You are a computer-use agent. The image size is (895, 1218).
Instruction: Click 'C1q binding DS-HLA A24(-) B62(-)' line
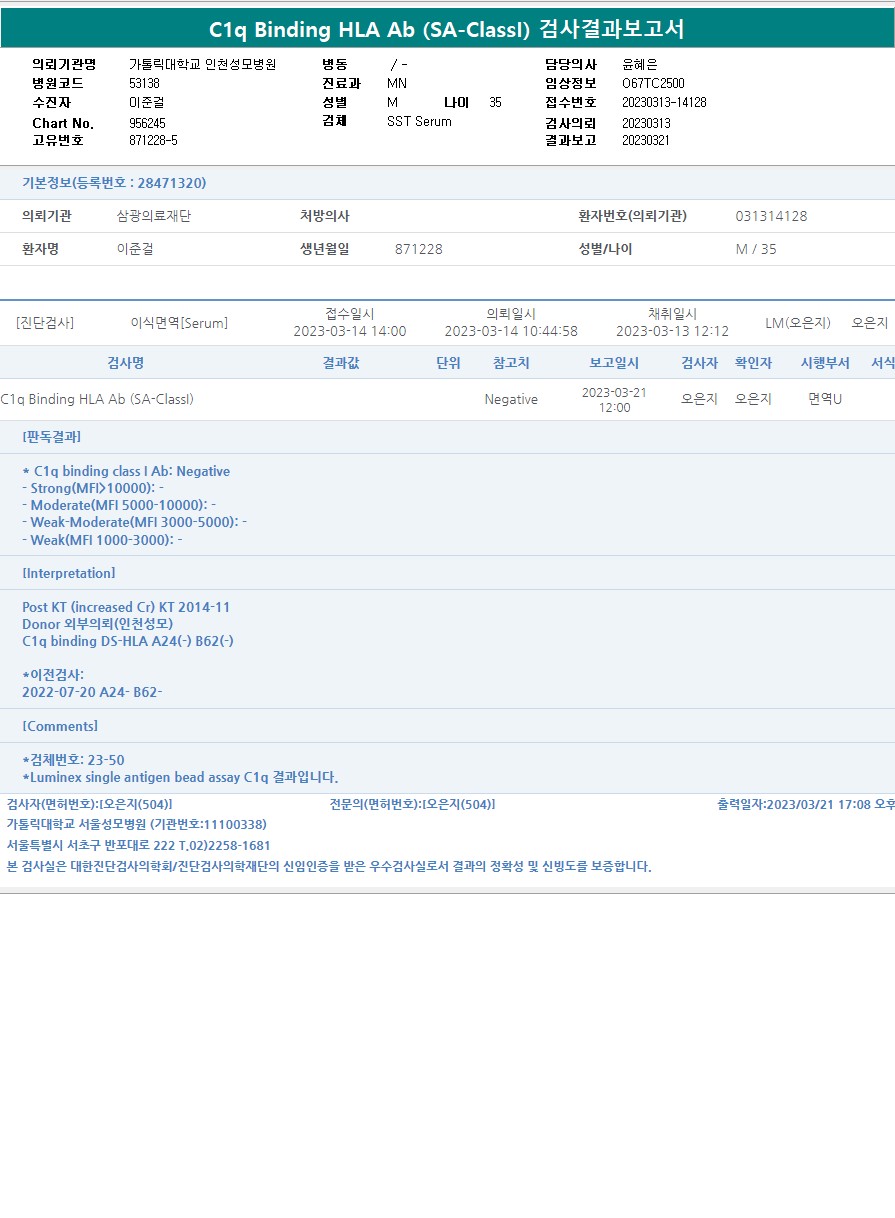[x=128, y=641]
